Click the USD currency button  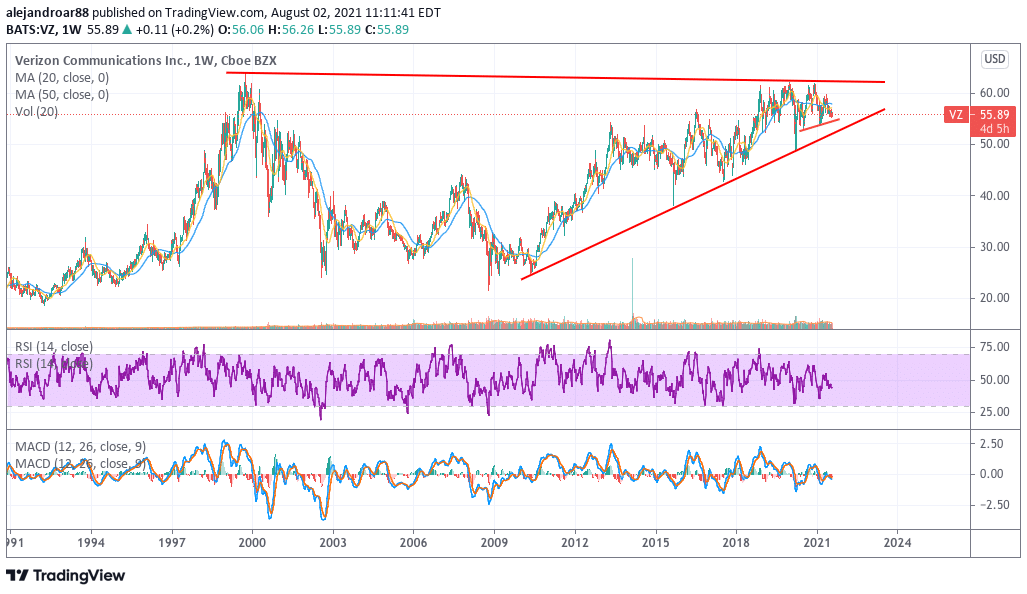point(994,59)
